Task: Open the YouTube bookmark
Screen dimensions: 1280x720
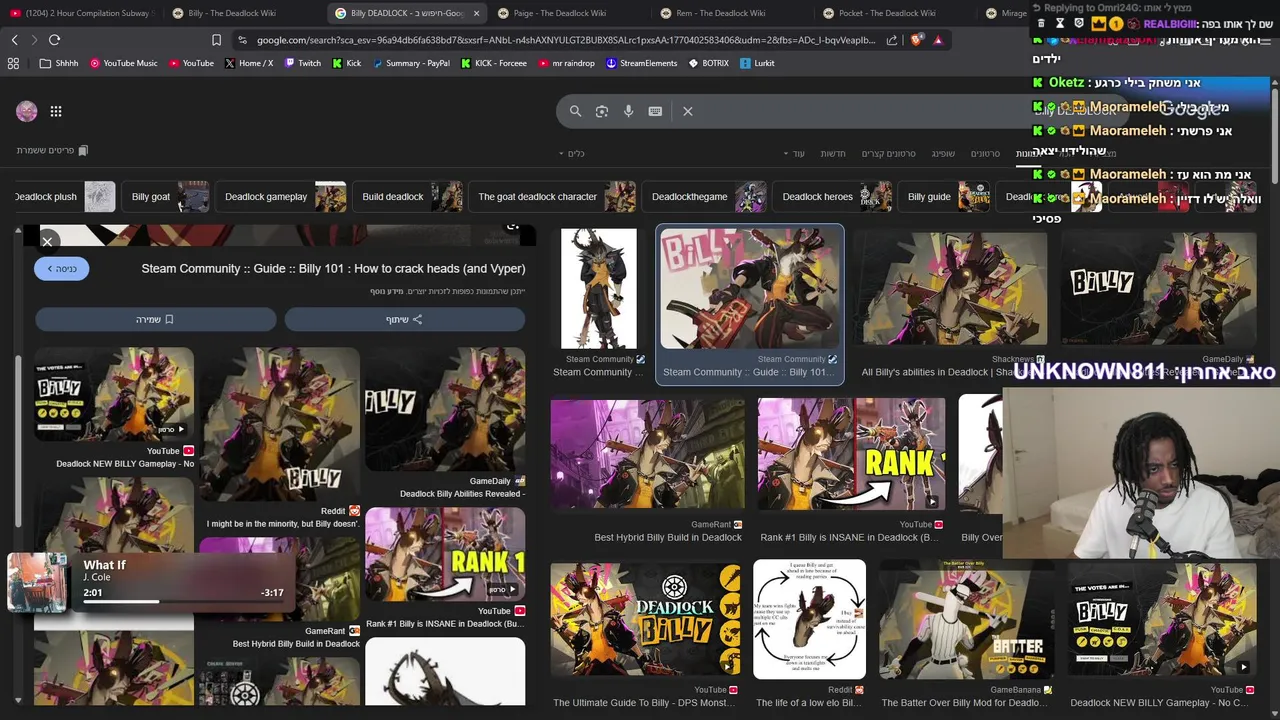Action: click(x=190, y=63)
